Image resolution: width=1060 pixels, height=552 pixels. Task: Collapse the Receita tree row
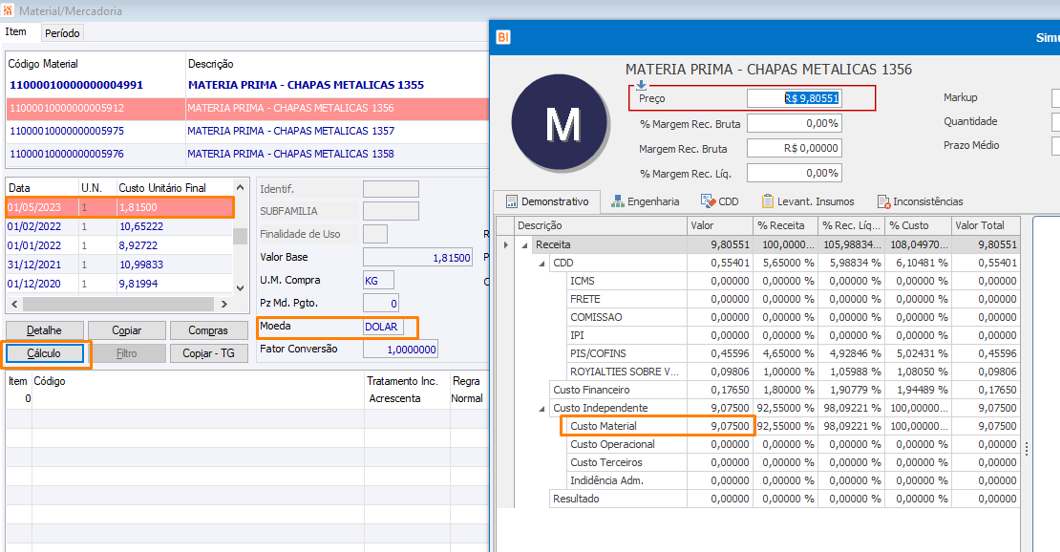tap(525, 245)
